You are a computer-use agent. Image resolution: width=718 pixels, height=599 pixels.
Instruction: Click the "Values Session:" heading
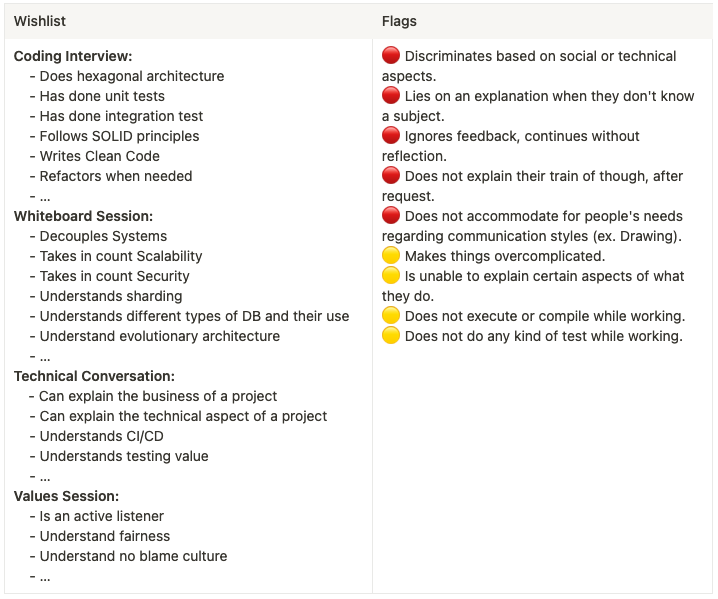(x=66, y=496)
